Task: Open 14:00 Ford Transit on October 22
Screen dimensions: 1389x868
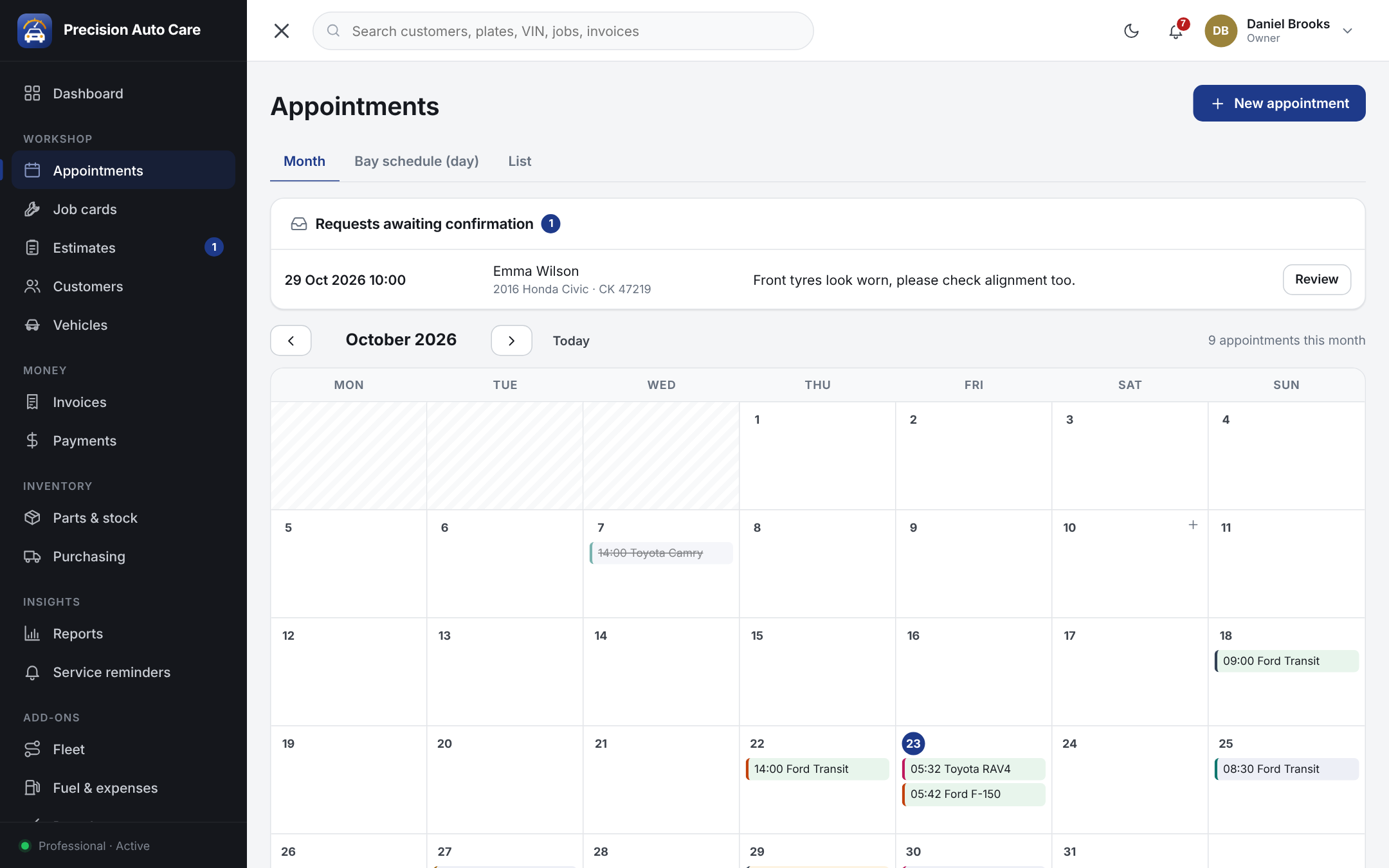Action: [x=817, y=769]
